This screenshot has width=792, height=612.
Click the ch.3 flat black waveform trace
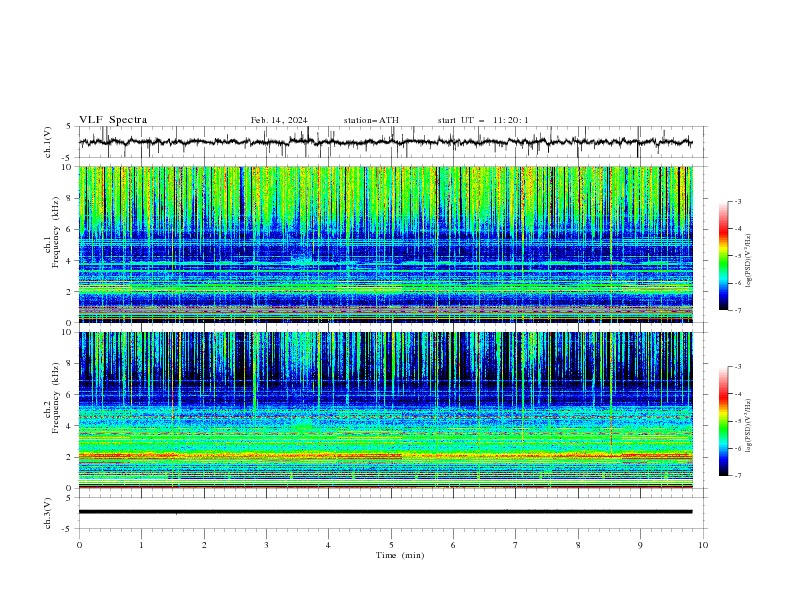pos(385,512)
